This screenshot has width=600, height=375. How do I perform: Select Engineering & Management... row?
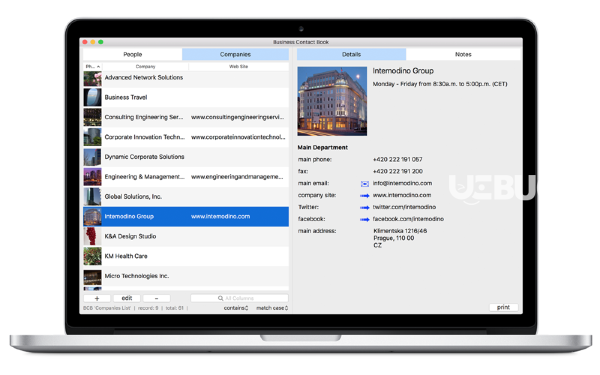coord(186,177)
